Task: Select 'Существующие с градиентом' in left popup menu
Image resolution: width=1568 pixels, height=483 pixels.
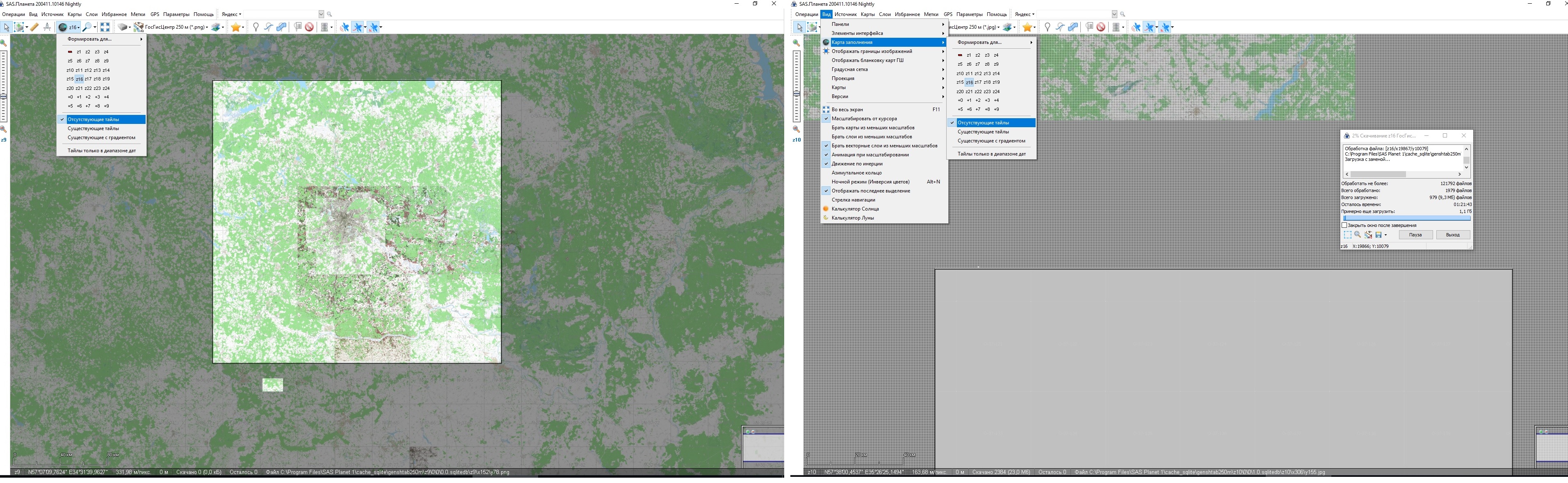Action: click(x=101, y=137)
